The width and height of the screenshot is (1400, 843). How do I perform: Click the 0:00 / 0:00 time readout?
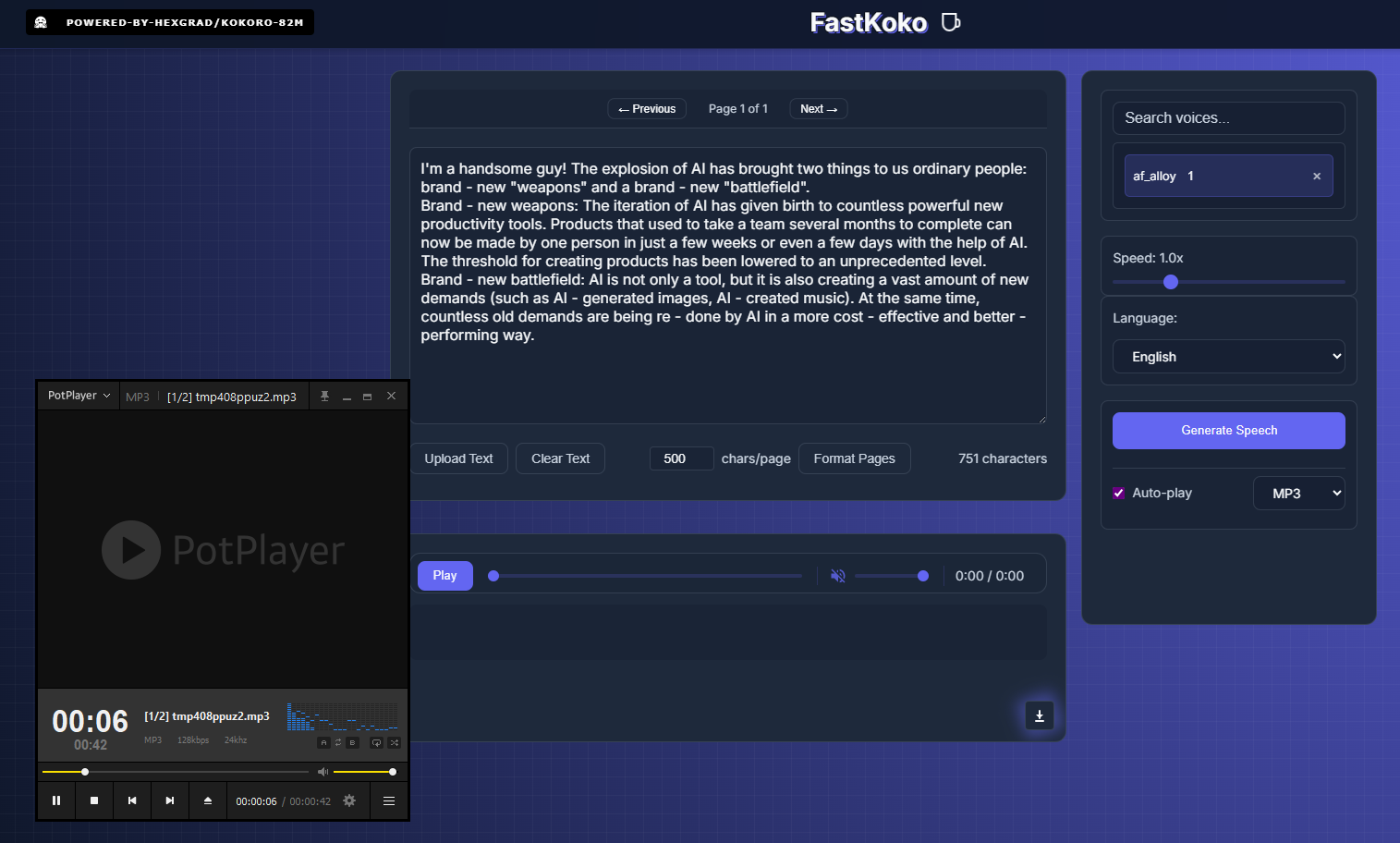990,576
